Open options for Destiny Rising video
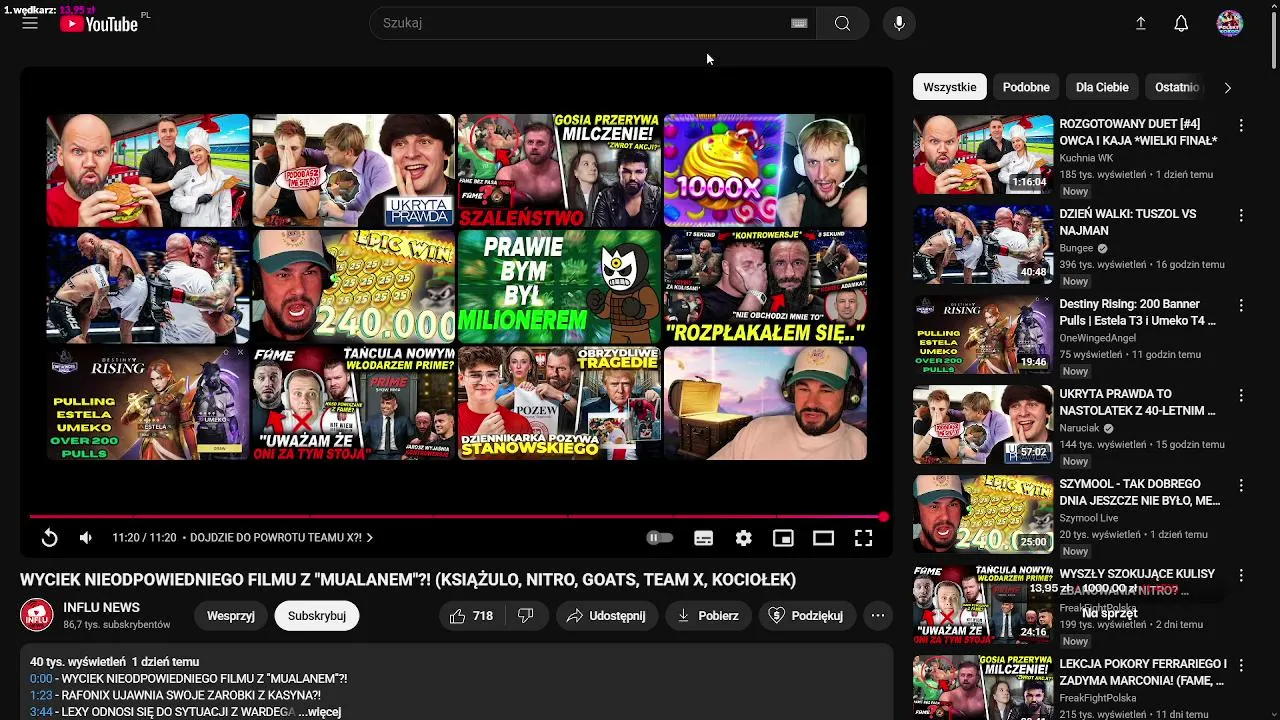 (1241, 306)
